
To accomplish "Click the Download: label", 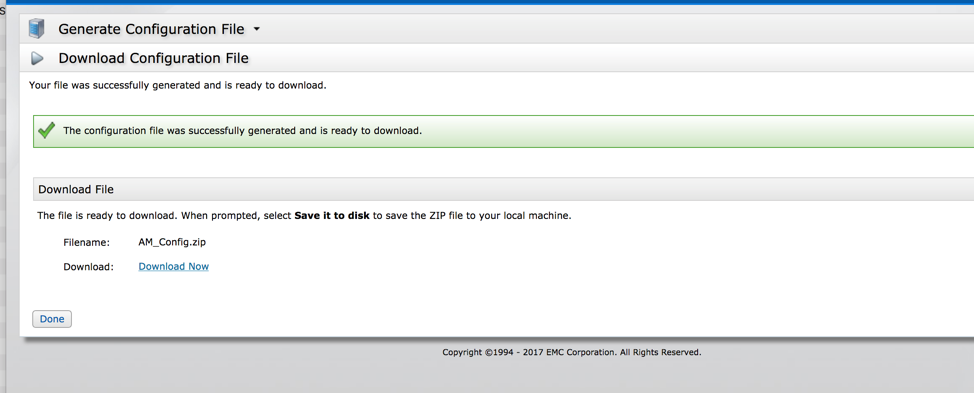I will [x=88, y=267].
